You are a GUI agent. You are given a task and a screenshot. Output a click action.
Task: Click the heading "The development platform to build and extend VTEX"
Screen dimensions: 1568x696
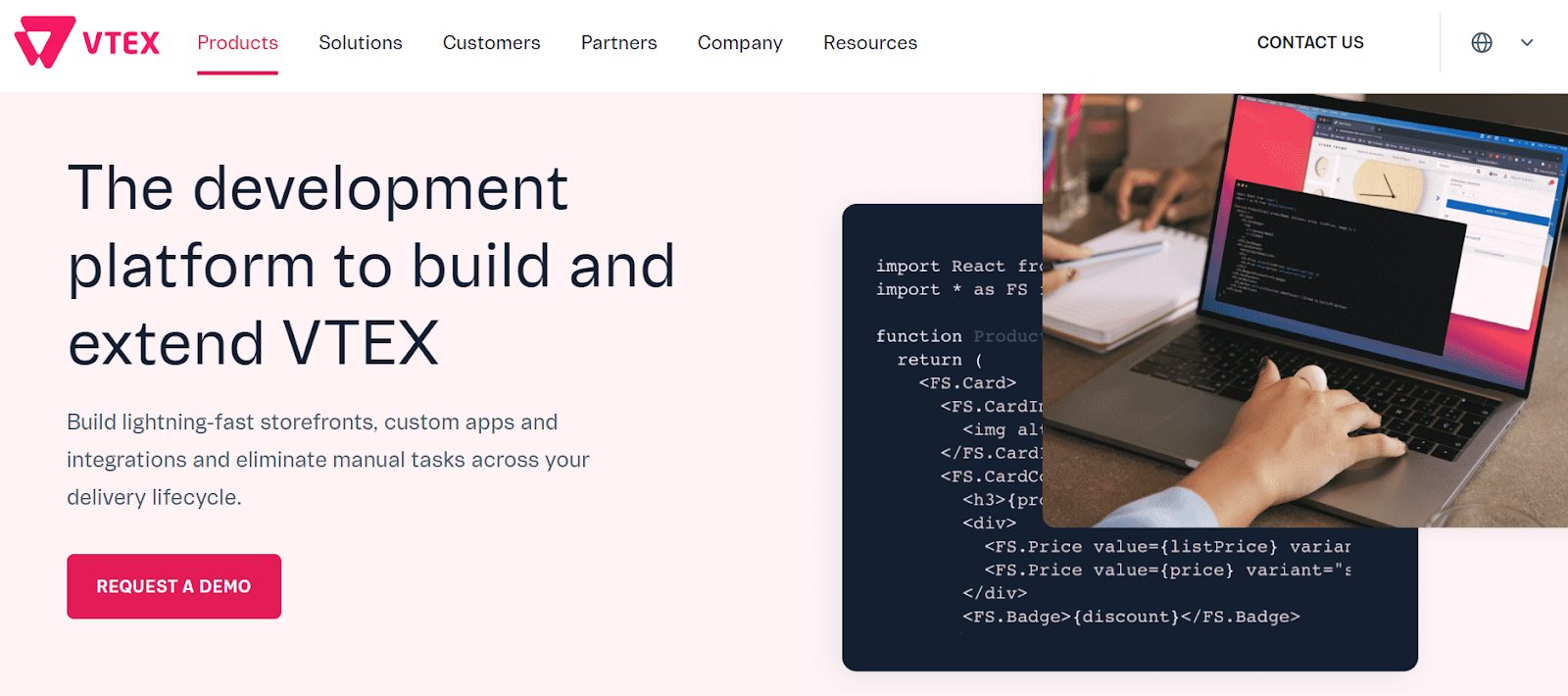[370, 265]
